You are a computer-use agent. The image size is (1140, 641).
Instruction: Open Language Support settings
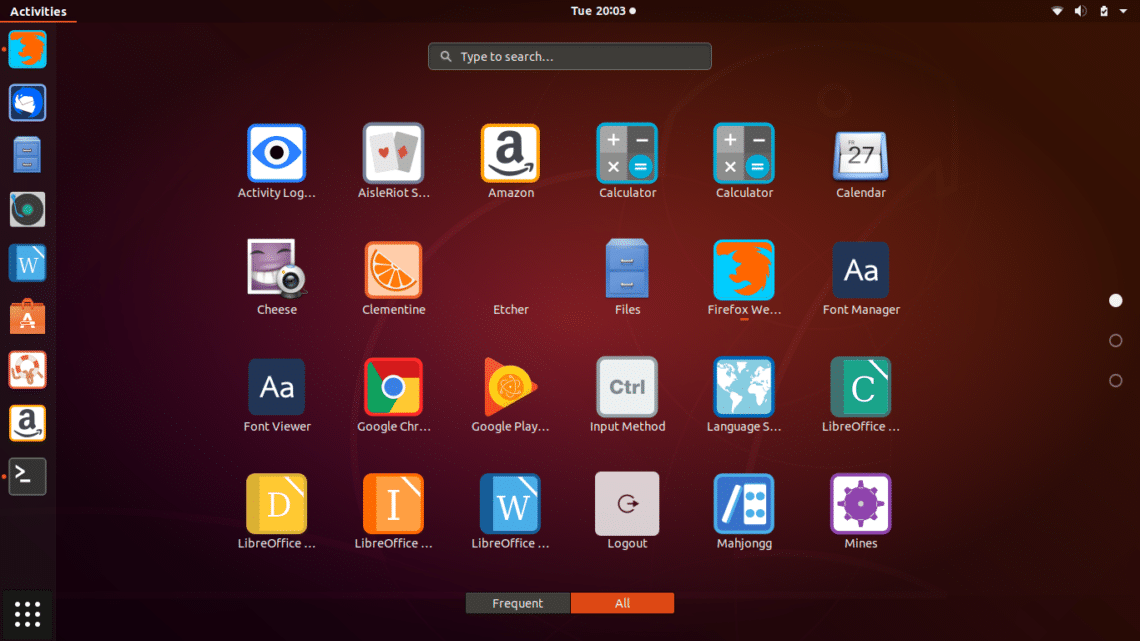744,387
